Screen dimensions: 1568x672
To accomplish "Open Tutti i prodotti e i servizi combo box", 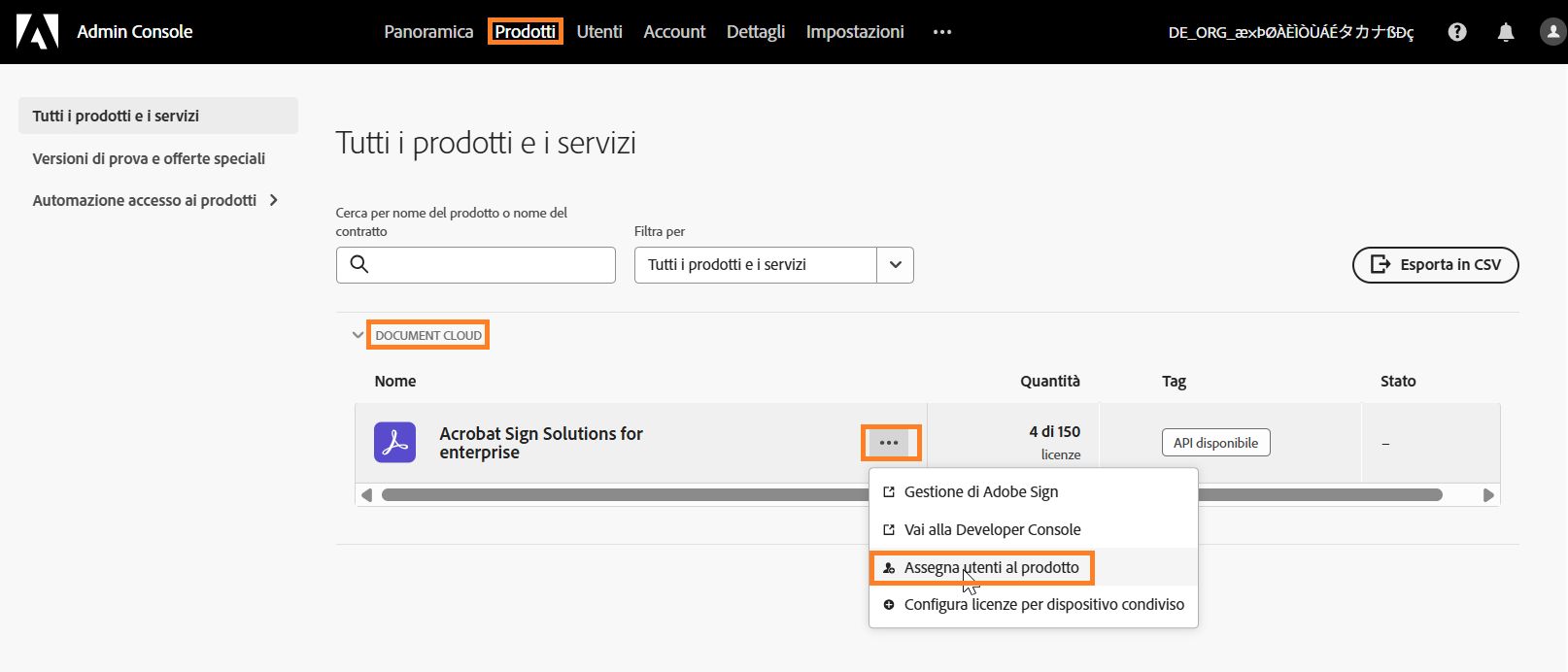I will 773,264.
